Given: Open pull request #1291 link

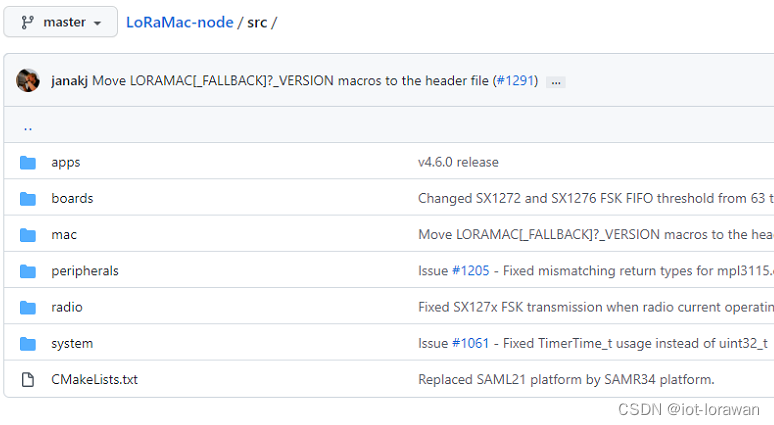Looking at the screenshot, I should [x=515, y=81].
